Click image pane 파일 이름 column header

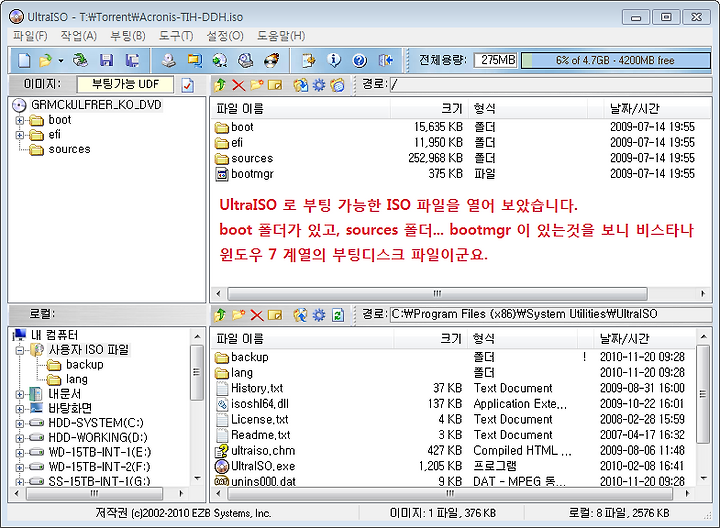pos(301,109)
